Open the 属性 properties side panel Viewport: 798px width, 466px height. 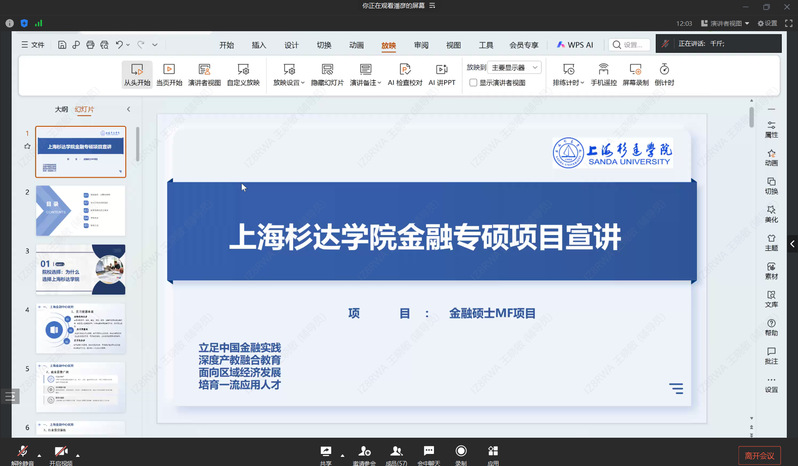[772, 129]
